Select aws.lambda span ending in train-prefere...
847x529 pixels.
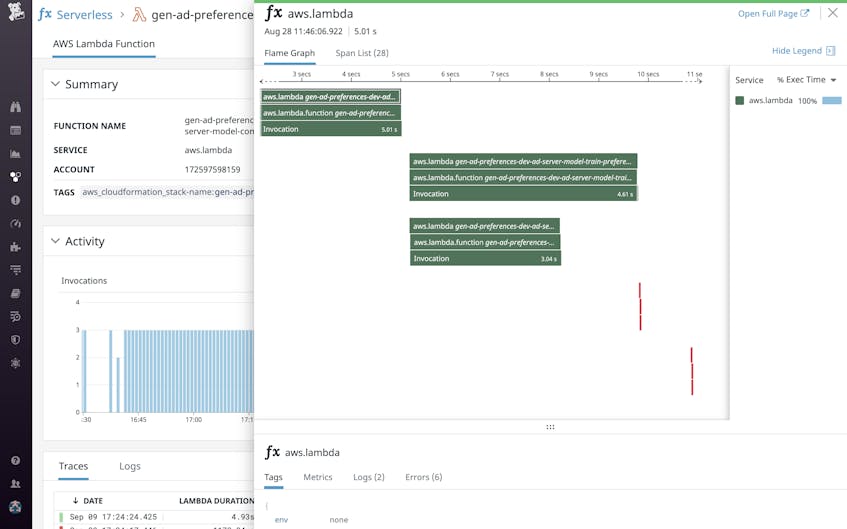[523, 161]
